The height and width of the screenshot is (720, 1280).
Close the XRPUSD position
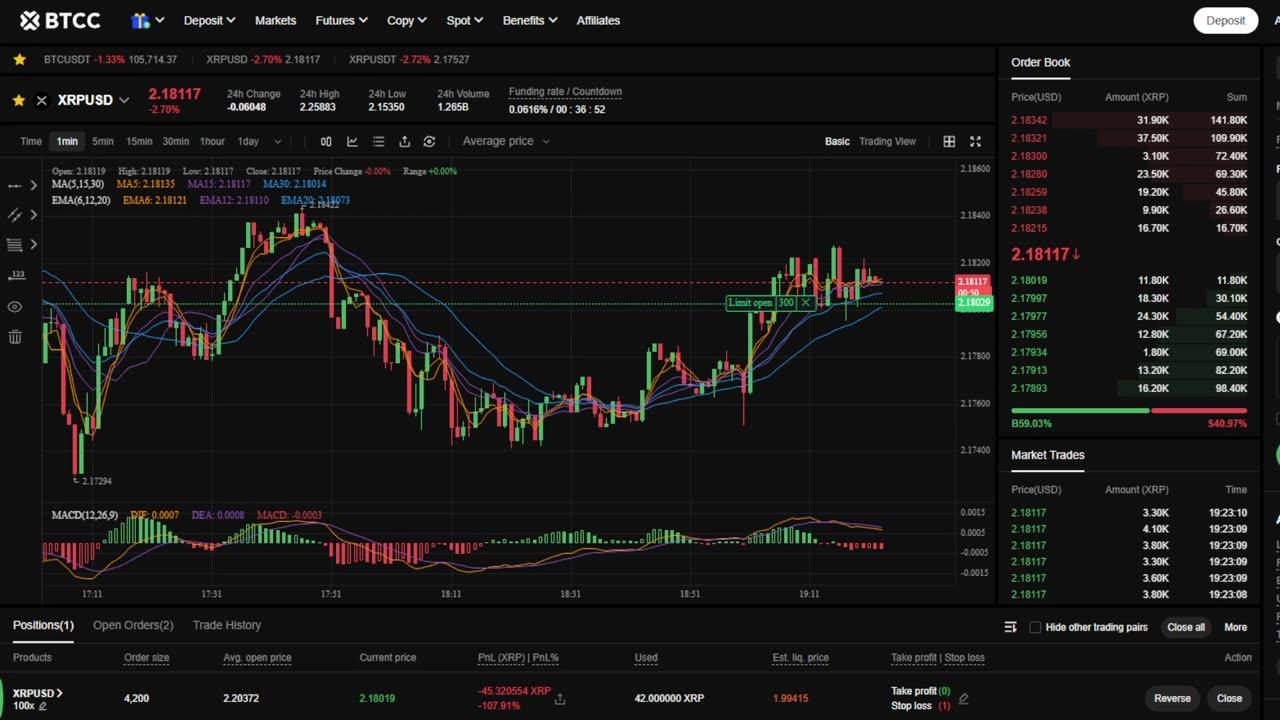pyautogui.click(x=1229, y=698)
